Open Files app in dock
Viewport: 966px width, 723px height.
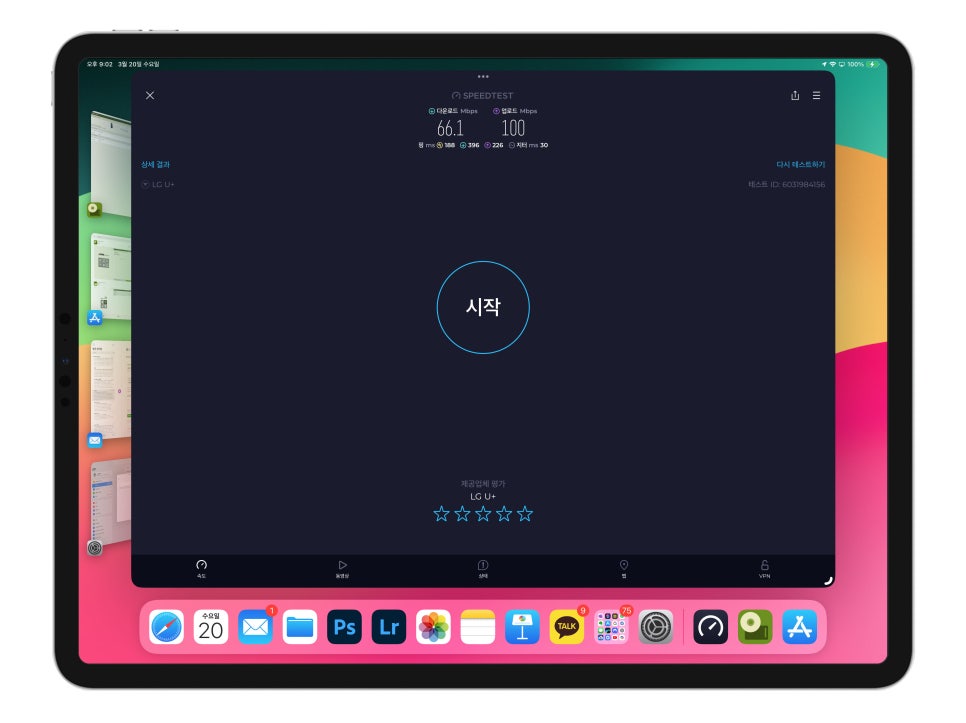[x=300, y=627]
